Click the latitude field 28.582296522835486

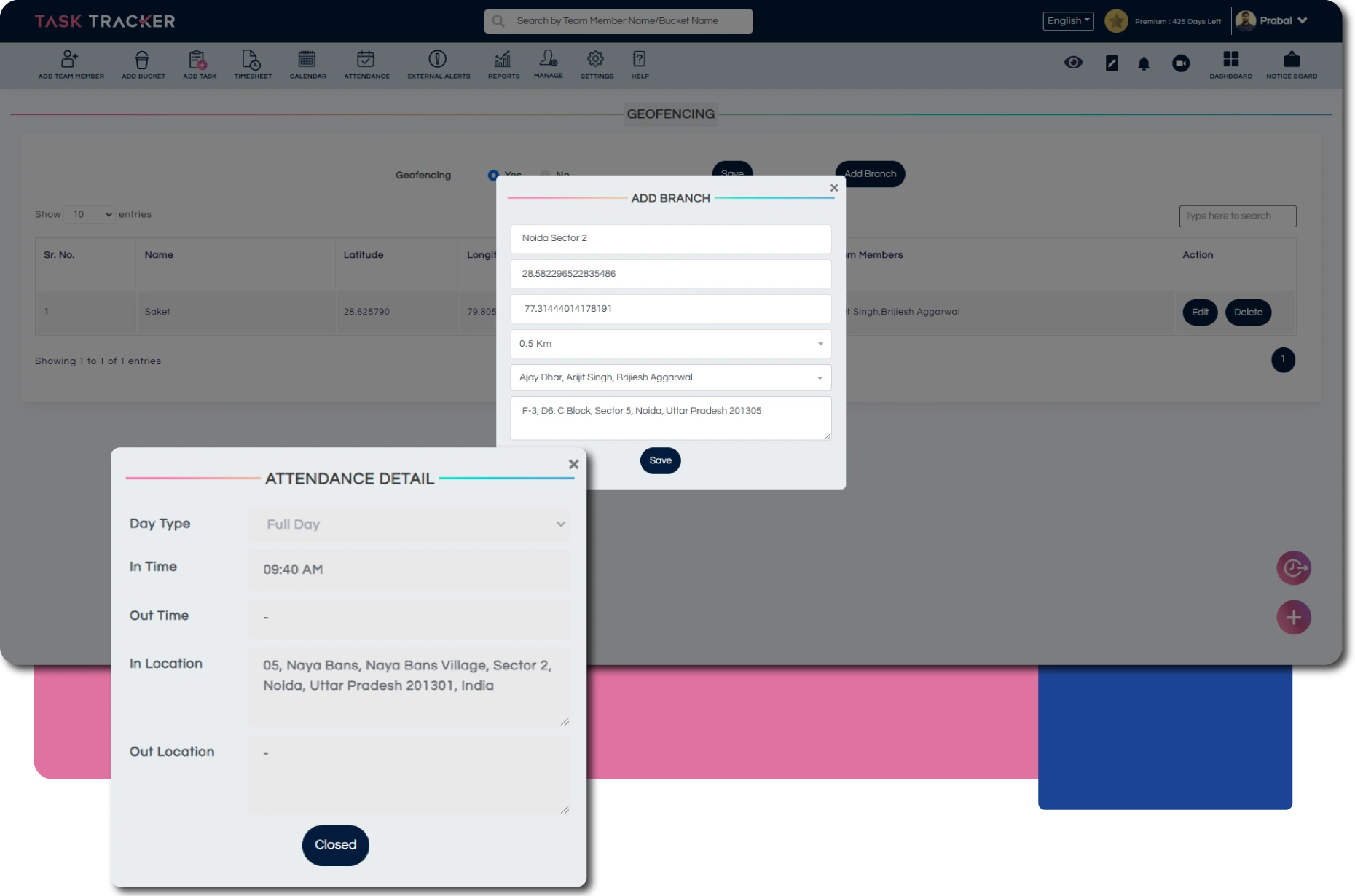671,274
